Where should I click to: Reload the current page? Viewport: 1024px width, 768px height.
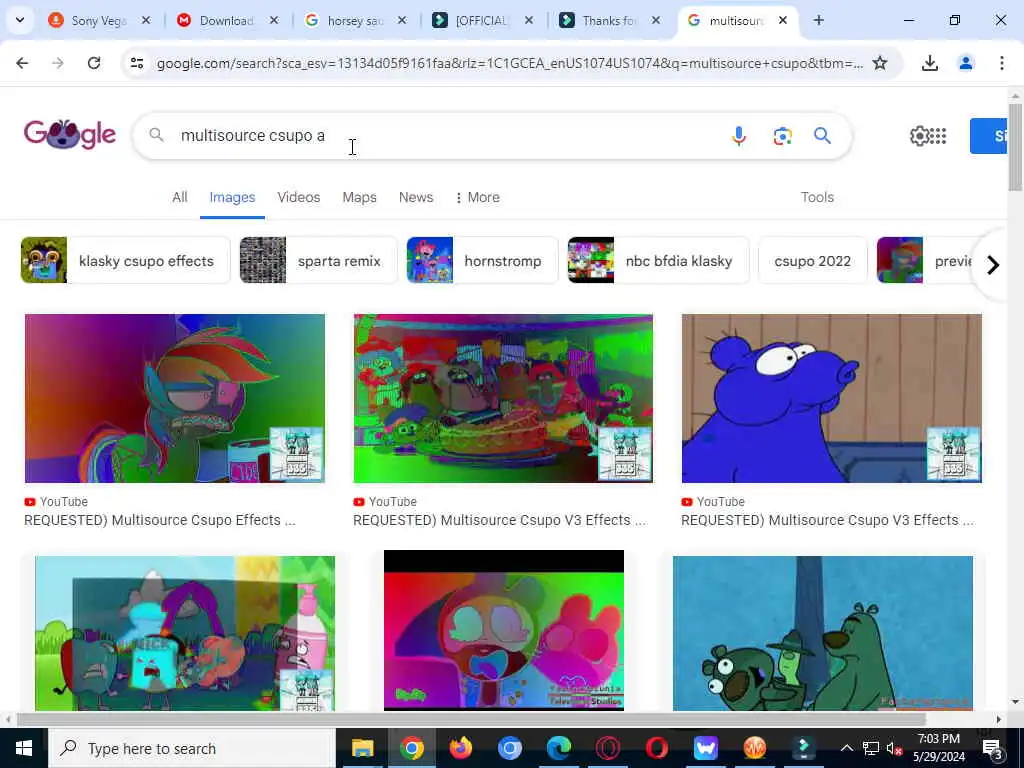coord(94,63)
